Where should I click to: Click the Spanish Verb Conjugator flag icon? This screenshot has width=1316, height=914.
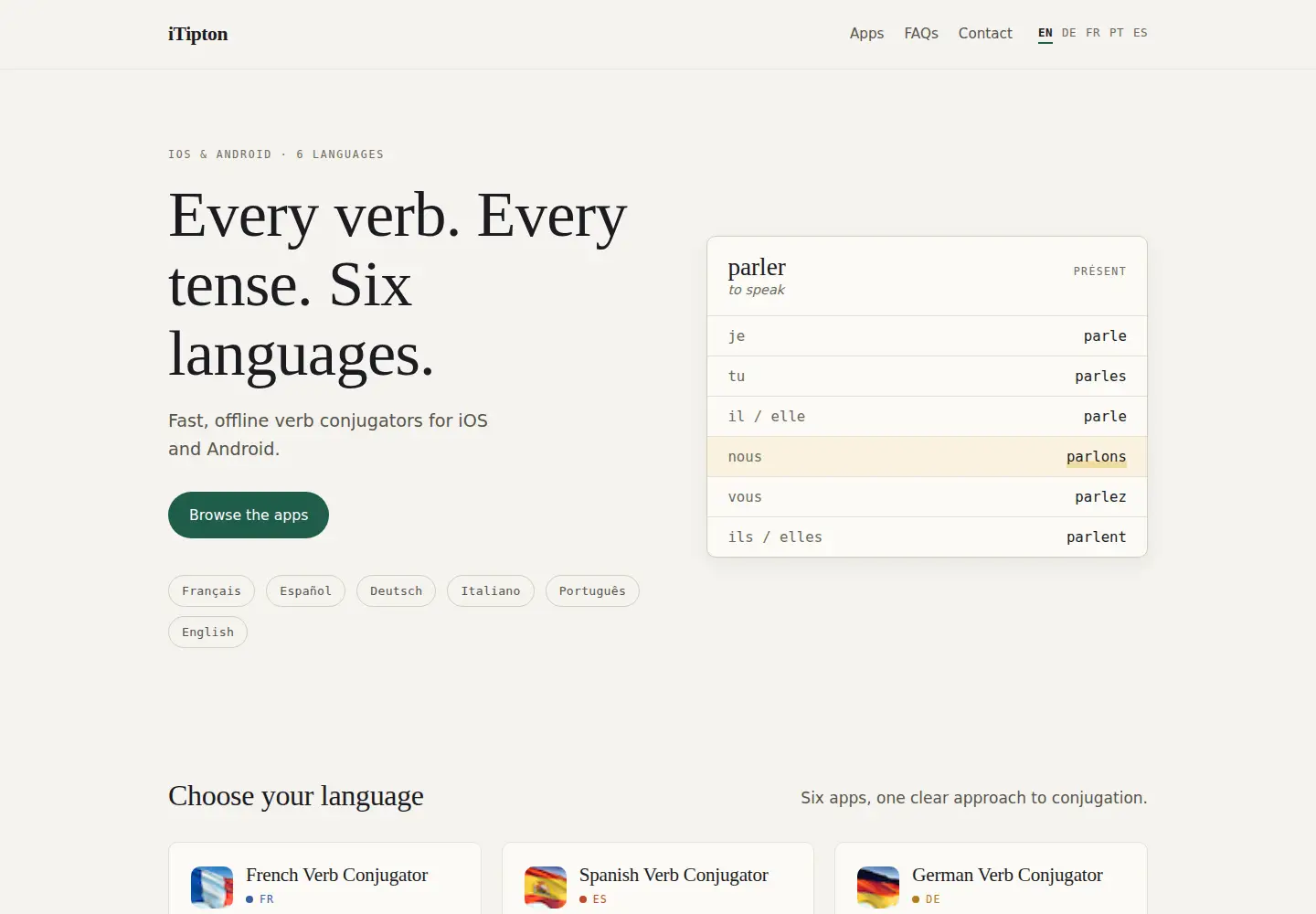546,887
